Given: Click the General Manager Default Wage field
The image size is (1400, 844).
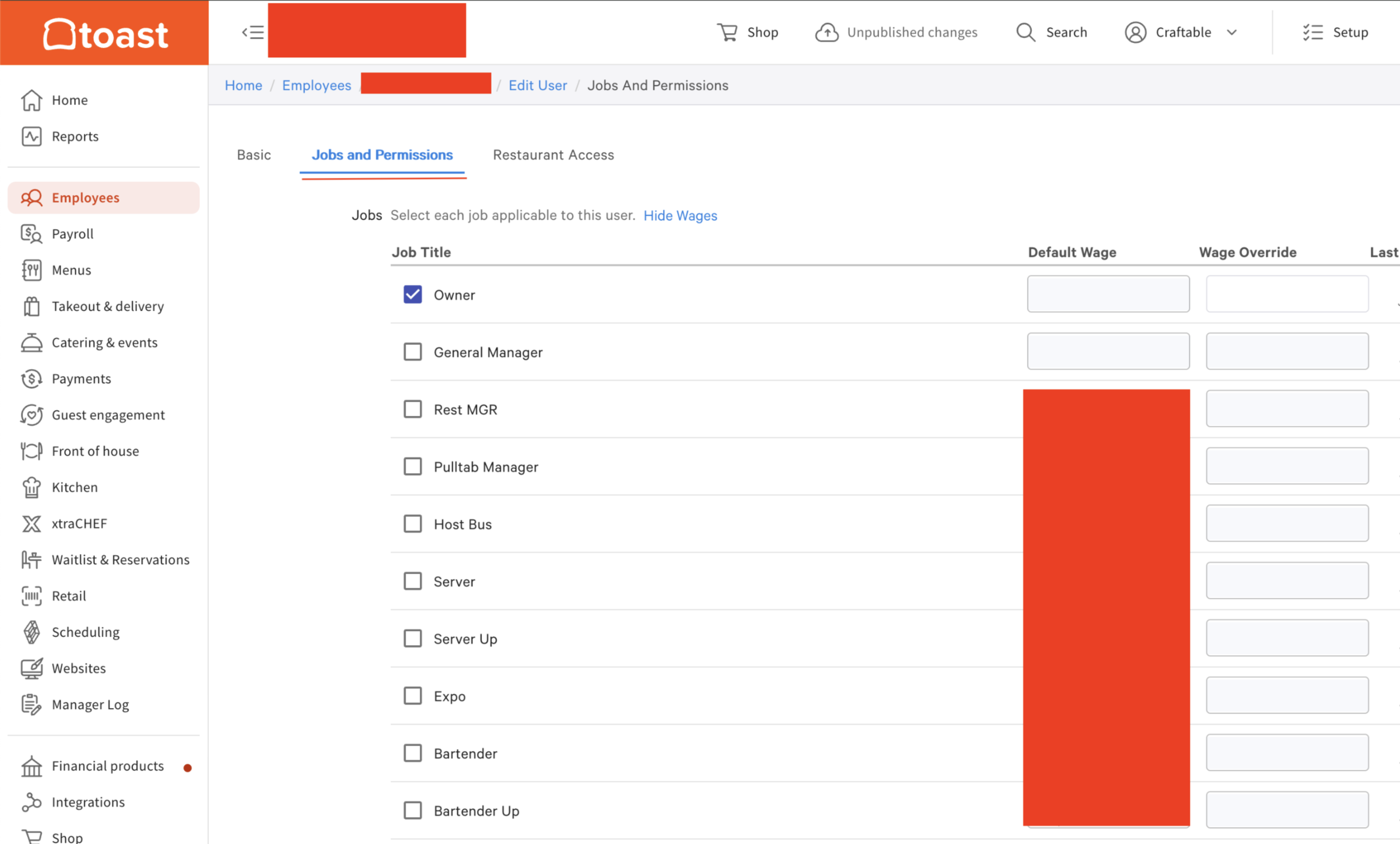Looking at the screenshot, I should pos(1108,351).
